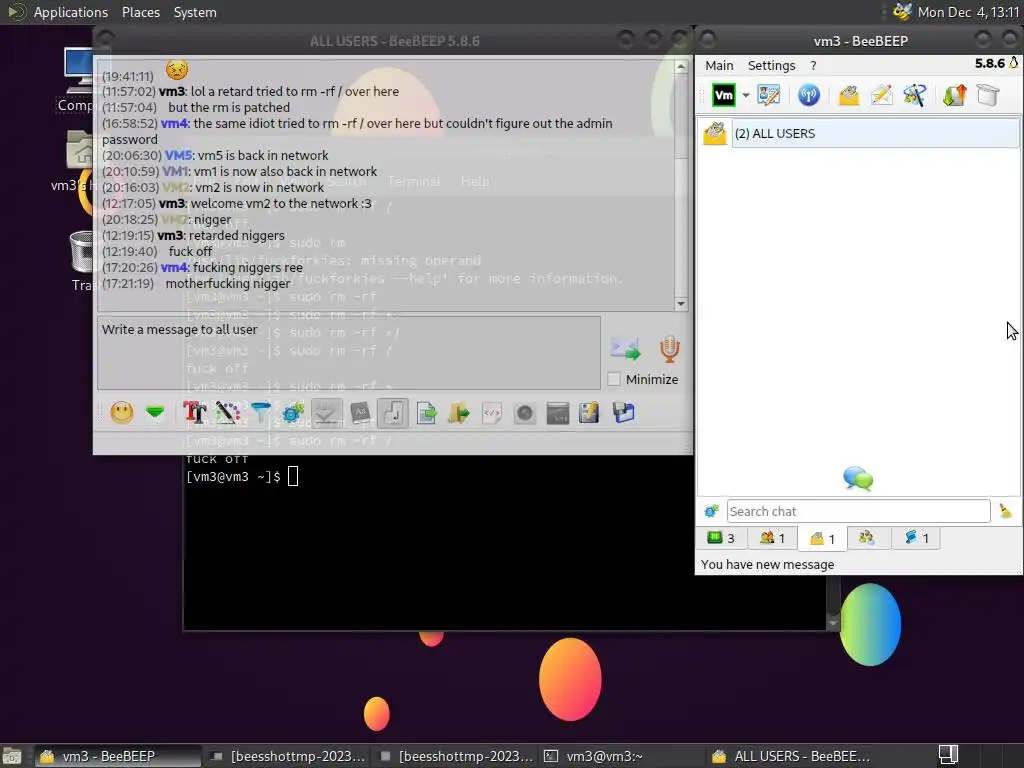This screenshot has width=1024, height=768.
Task: Click the chat scrollbar up arrow
Action: tap(681, 67)
